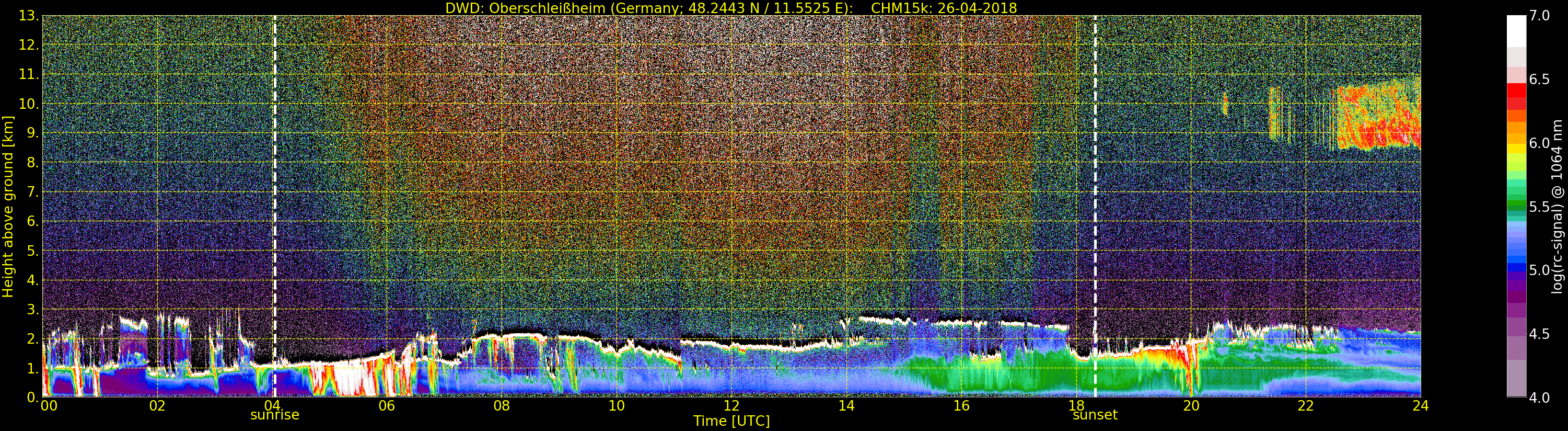Click the 'Time [UTC]' axis label

click(x=731, y=421)
